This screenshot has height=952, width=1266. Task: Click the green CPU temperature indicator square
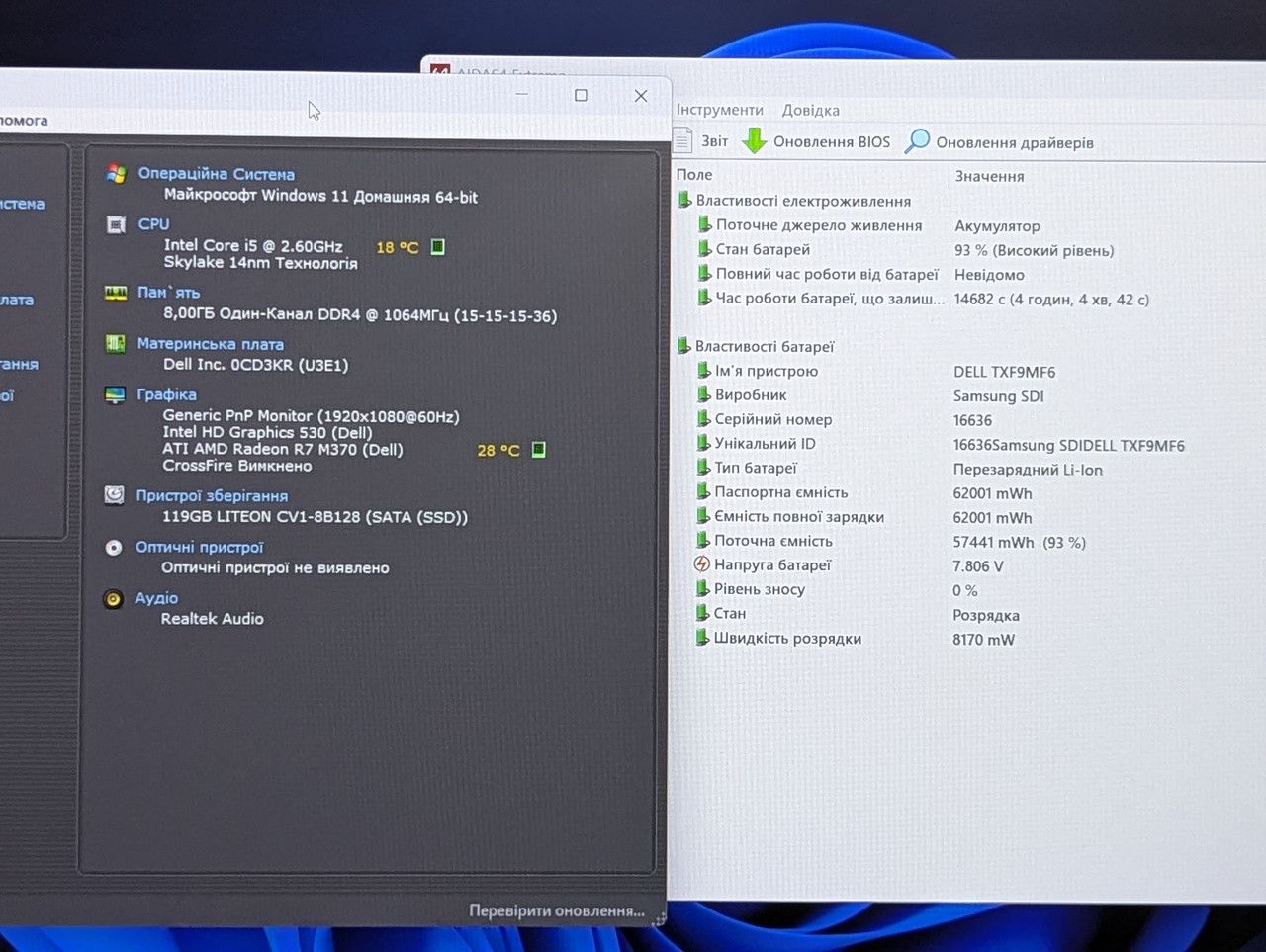click(438, 247)
